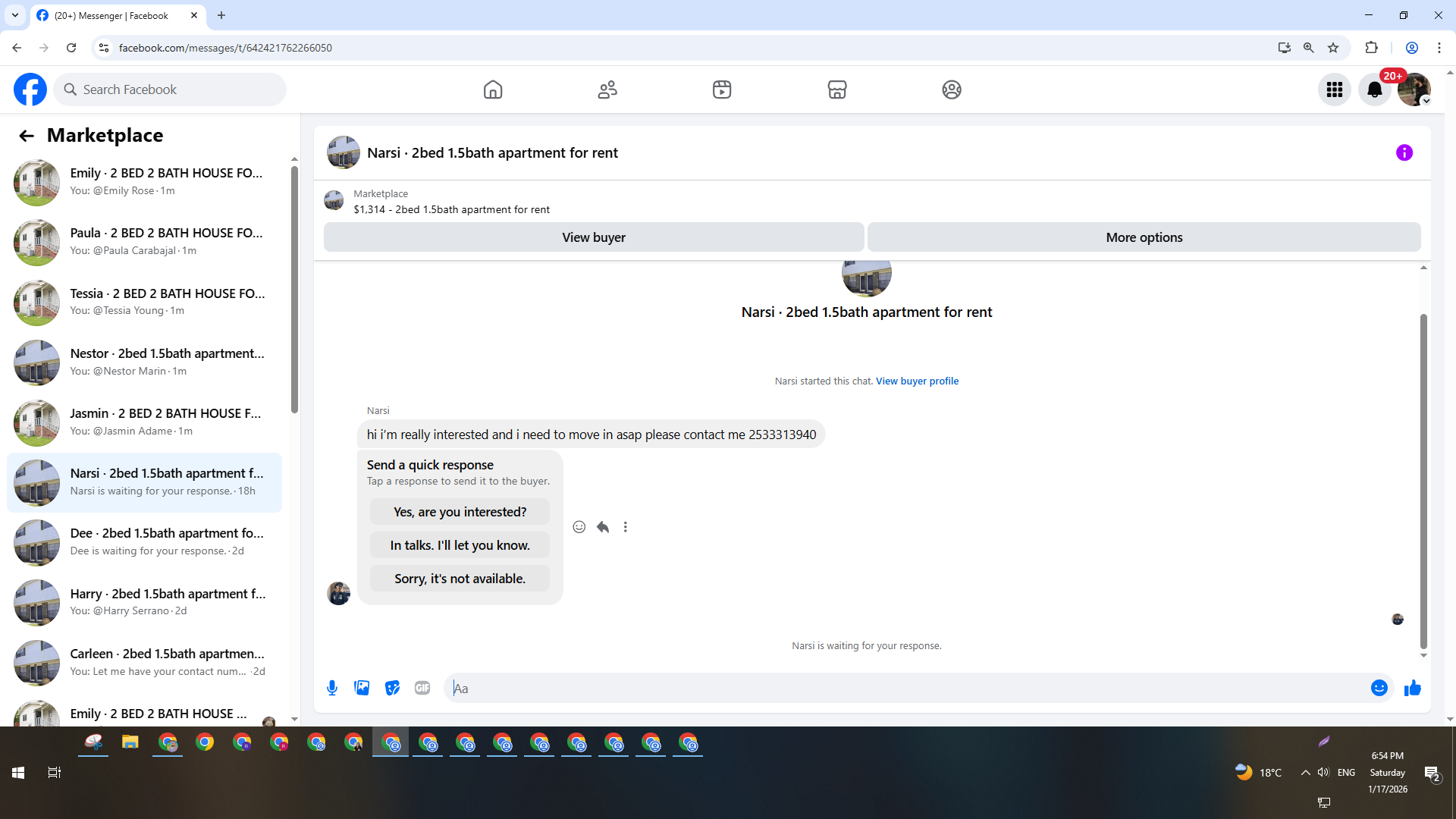Screen dimensions: 1456x819
Task: React to the message with the emoji icon
Action: (x=579, y=527)
